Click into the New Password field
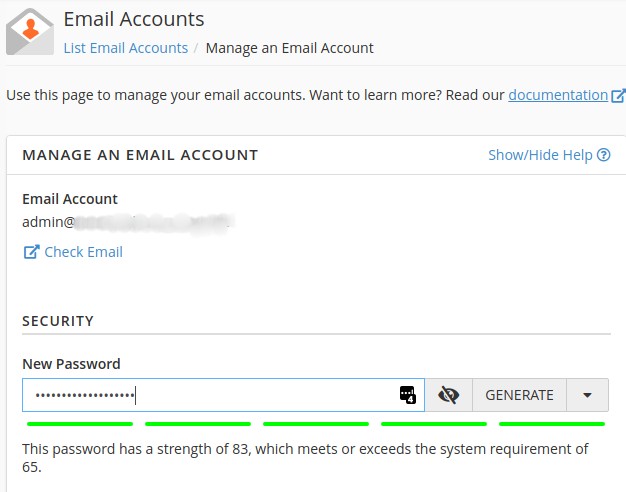The width and height of the screenshot is (626, 492). [x=210, y=395]
